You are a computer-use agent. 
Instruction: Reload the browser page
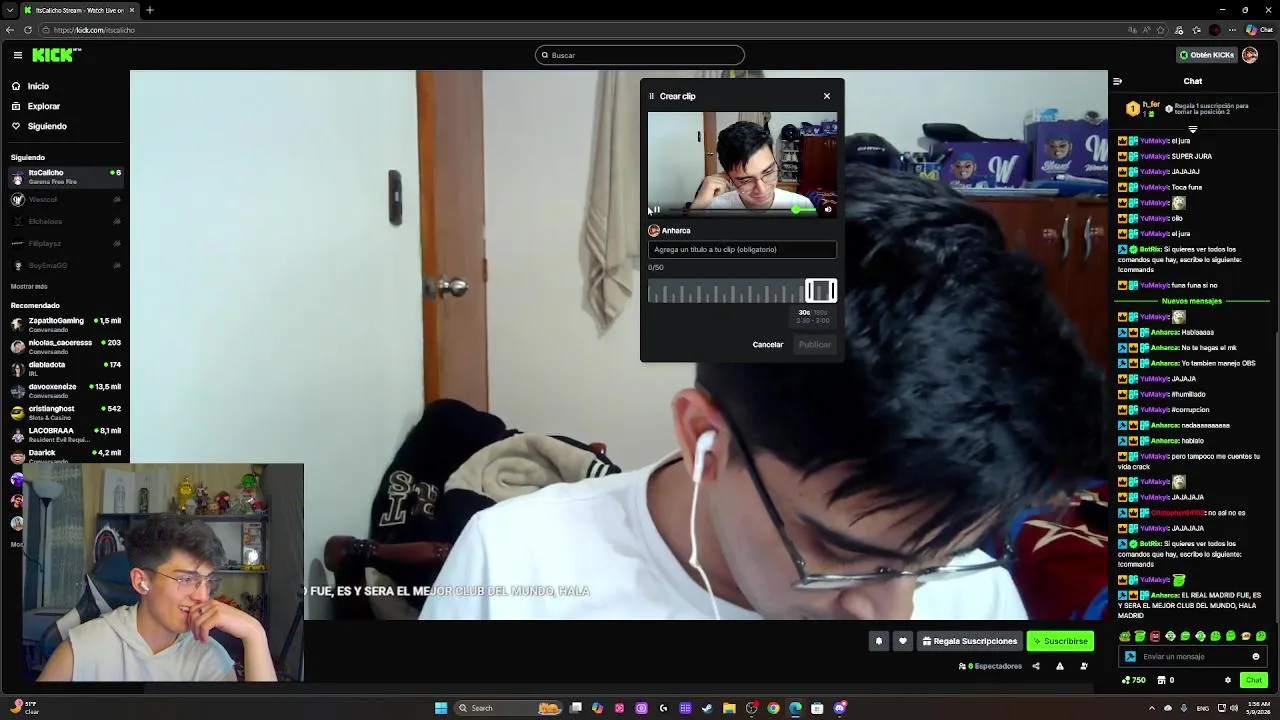tap(27, 30)
